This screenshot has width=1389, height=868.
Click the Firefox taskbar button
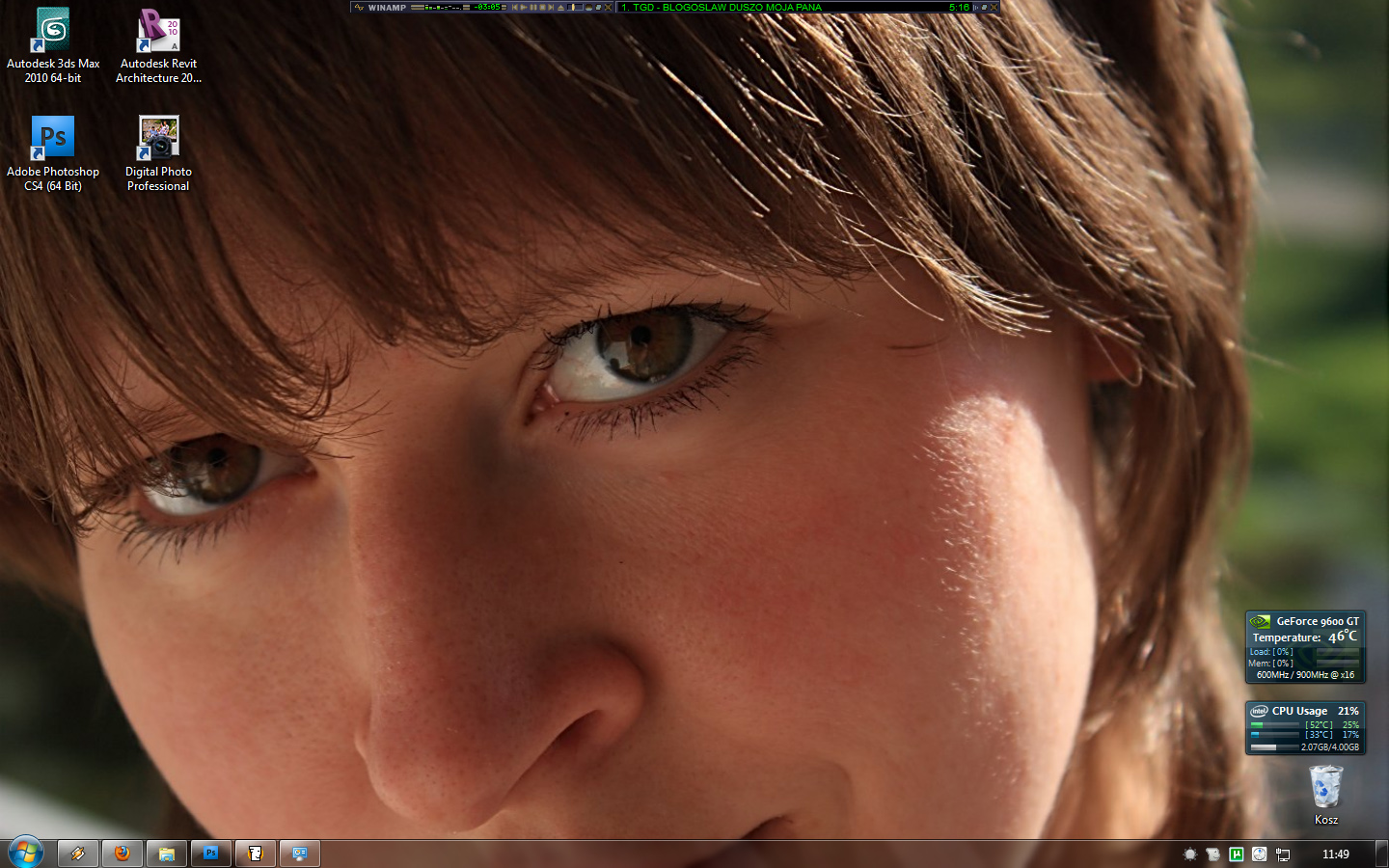tap(123, 854)
